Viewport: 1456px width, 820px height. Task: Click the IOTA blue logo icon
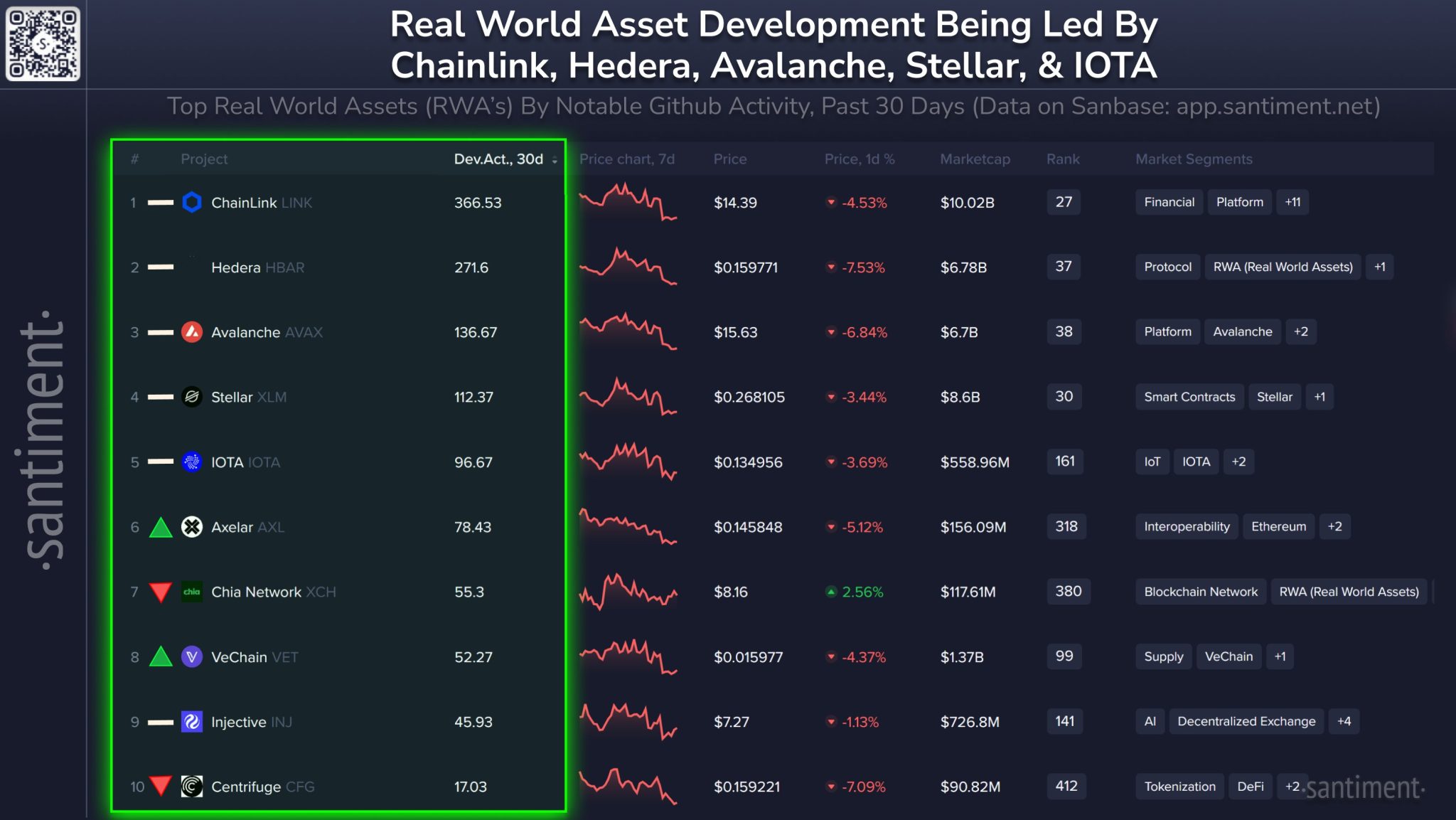[192, 462]
